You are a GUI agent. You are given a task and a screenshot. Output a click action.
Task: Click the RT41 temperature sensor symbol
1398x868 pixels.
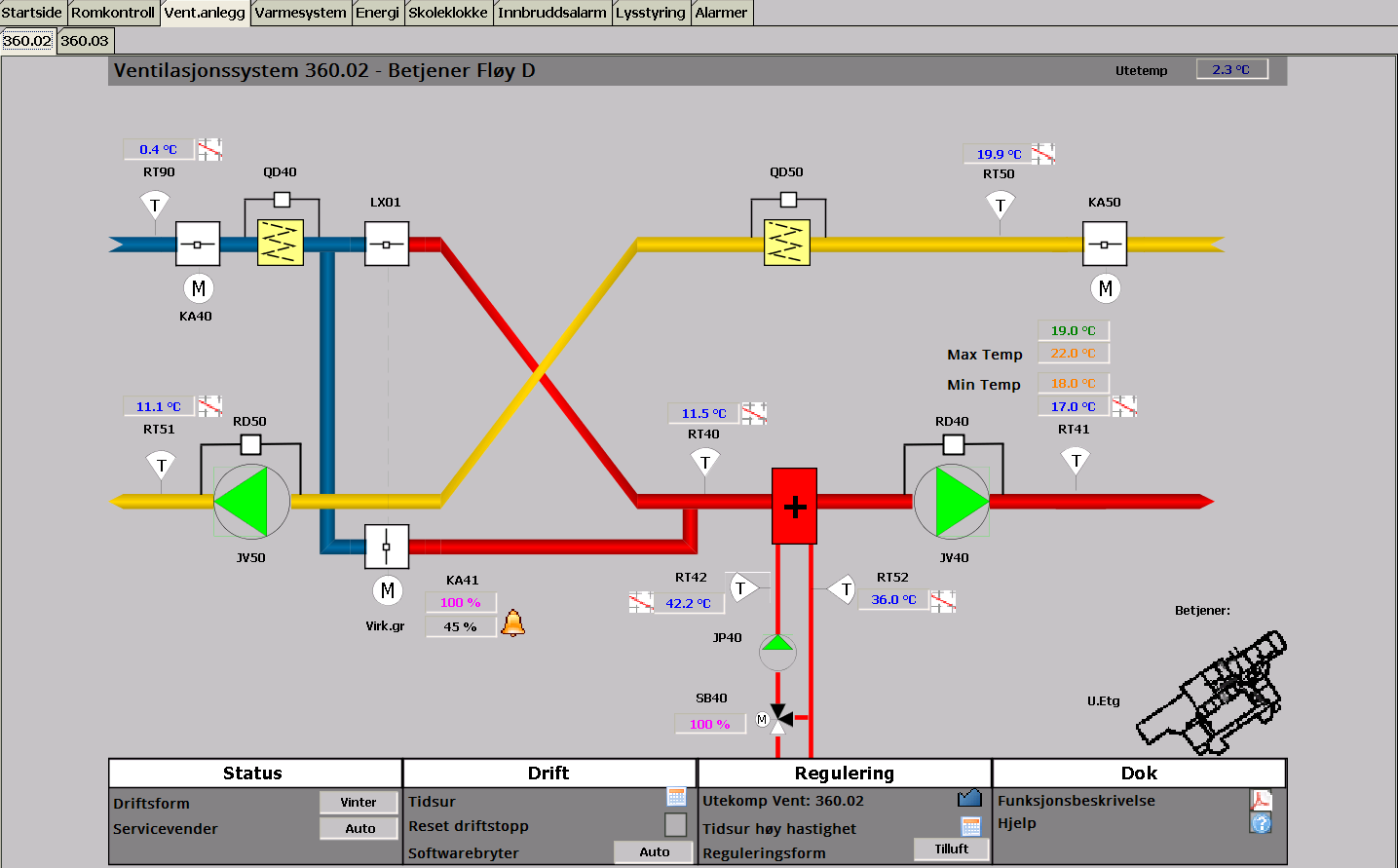(x=1076, y=461)
